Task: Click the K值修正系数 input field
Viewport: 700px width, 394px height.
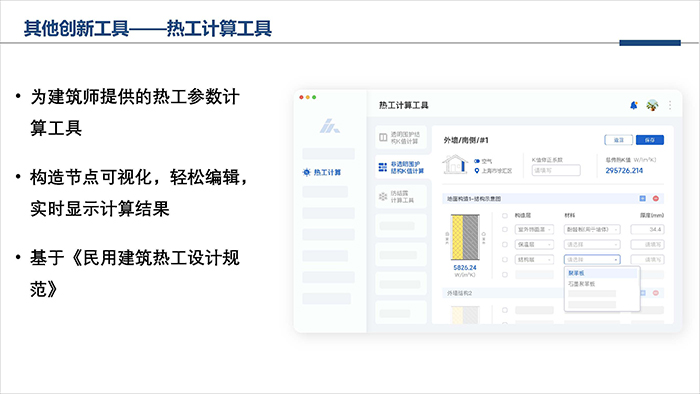Action: click(556, 170)
